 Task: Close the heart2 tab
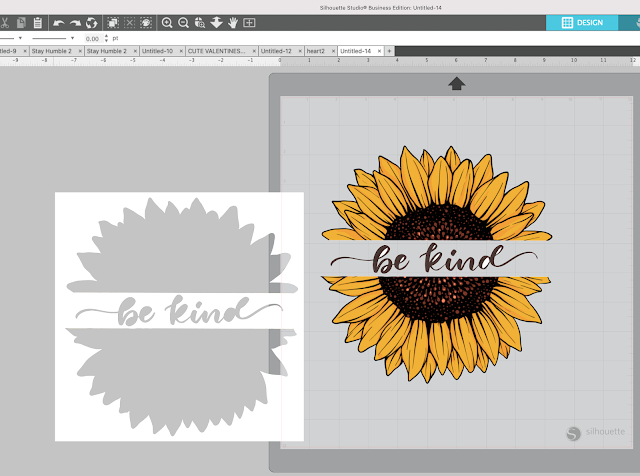(333, 51)
